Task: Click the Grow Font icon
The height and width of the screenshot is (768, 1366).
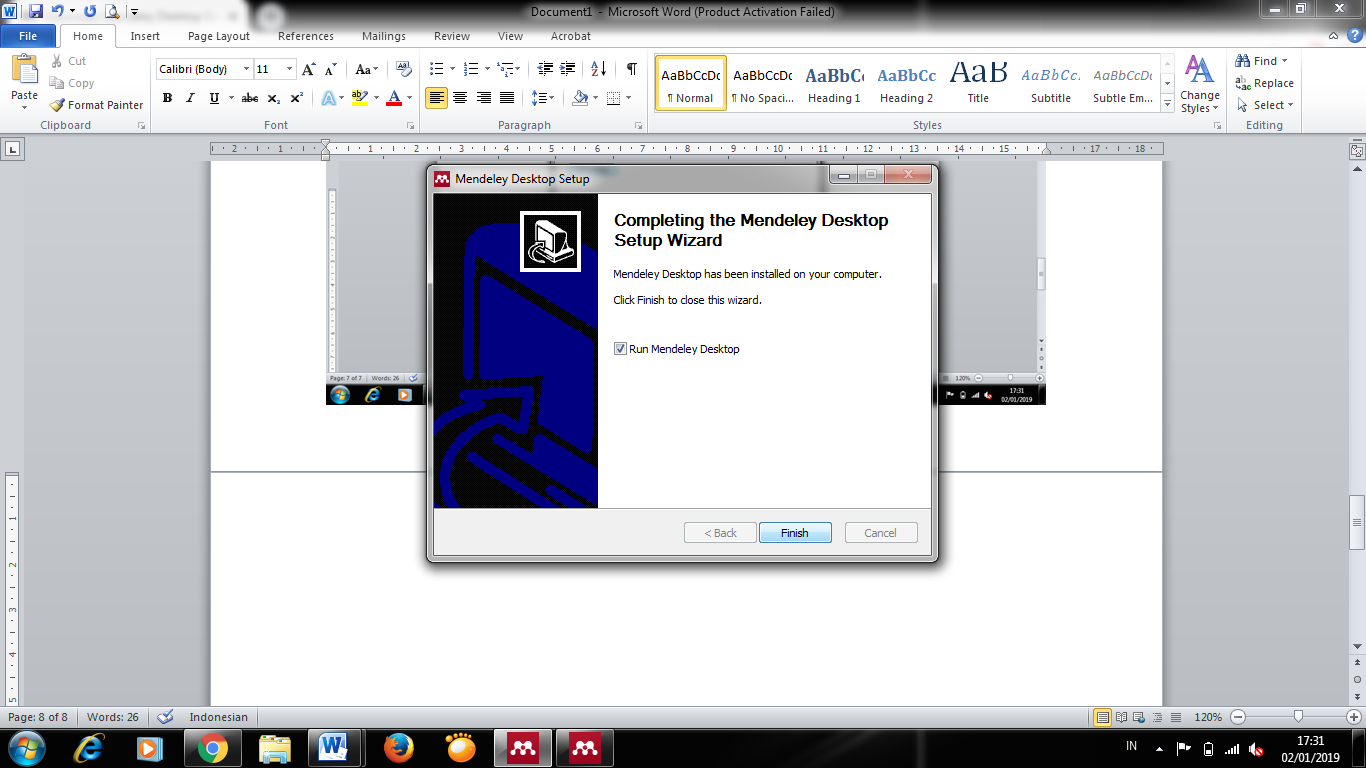Action: coord(308,69)
